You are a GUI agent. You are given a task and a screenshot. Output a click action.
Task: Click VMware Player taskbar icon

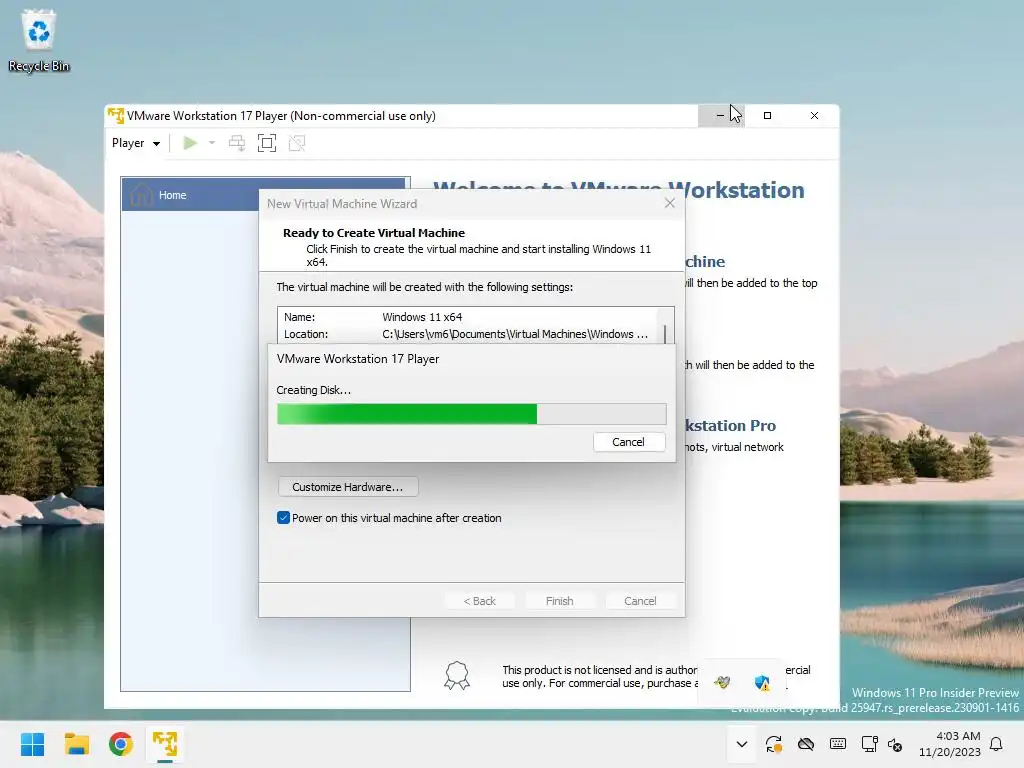[165, 744]
